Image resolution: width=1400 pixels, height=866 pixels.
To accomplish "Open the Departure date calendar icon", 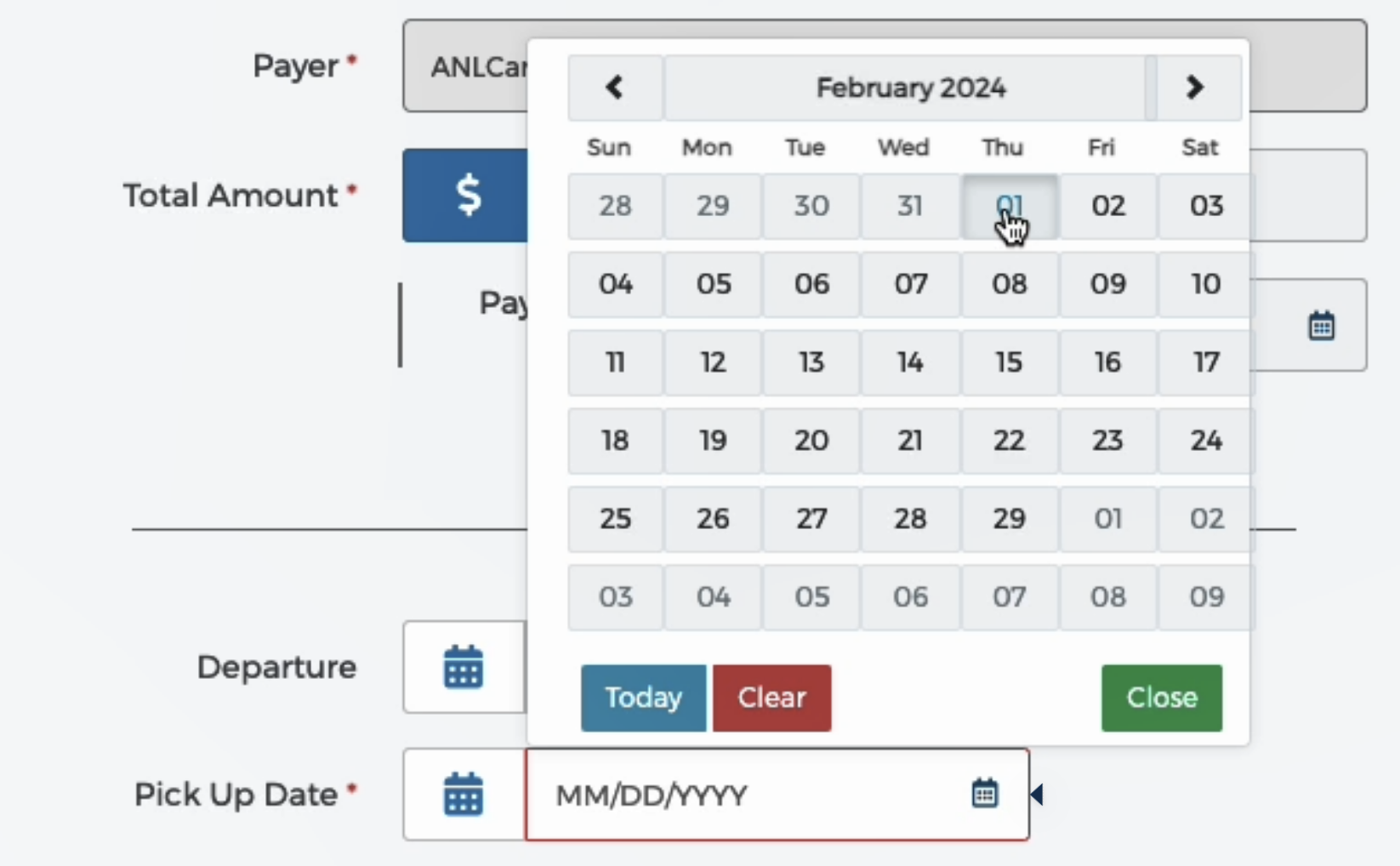I will (x=464, y=667).
